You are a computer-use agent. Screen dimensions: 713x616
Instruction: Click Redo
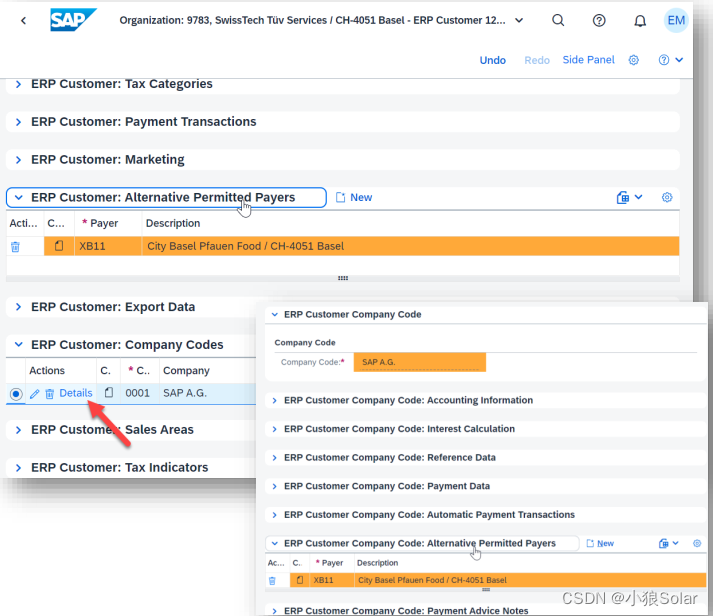(x=537, y=60)
